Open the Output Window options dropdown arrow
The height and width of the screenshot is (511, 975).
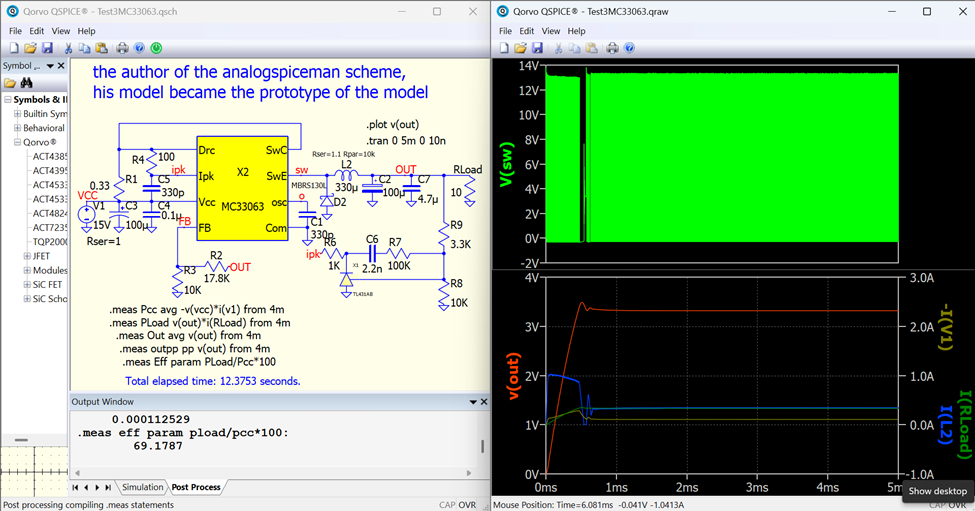pos(473,402)
